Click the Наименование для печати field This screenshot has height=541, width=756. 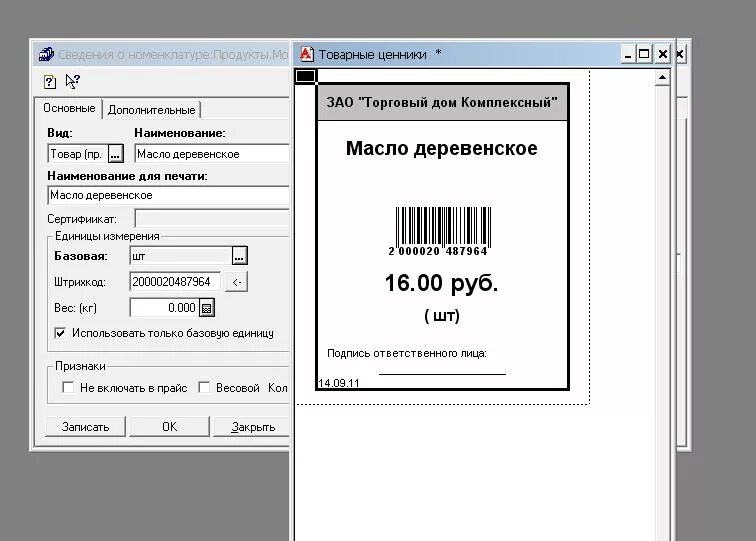(168, 195)
